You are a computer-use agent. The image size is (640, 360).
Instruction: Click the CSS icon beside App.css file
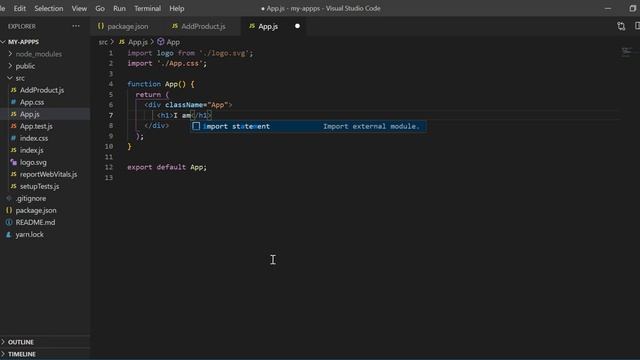coord(13,102)
